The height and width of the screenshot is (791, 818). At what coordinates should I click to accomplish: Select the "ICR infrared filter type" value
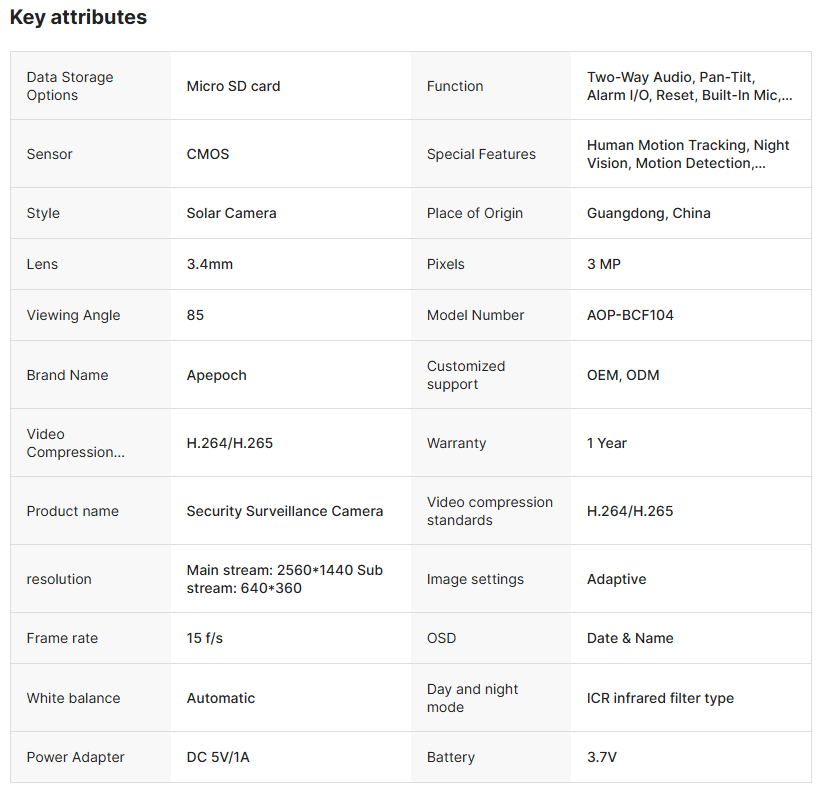click(x=660, y=698)
